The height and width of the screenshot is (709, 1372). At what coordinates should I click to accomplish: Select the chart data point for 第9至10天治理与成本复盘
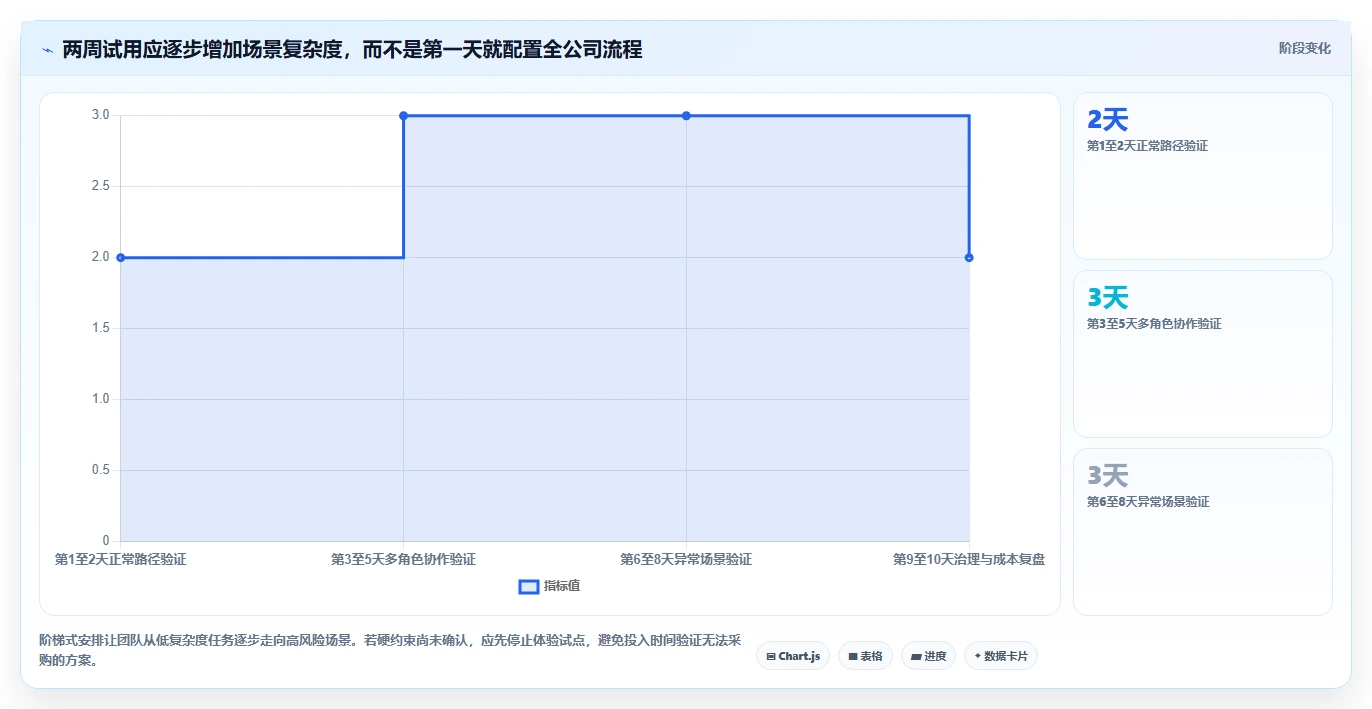[969, 257]
